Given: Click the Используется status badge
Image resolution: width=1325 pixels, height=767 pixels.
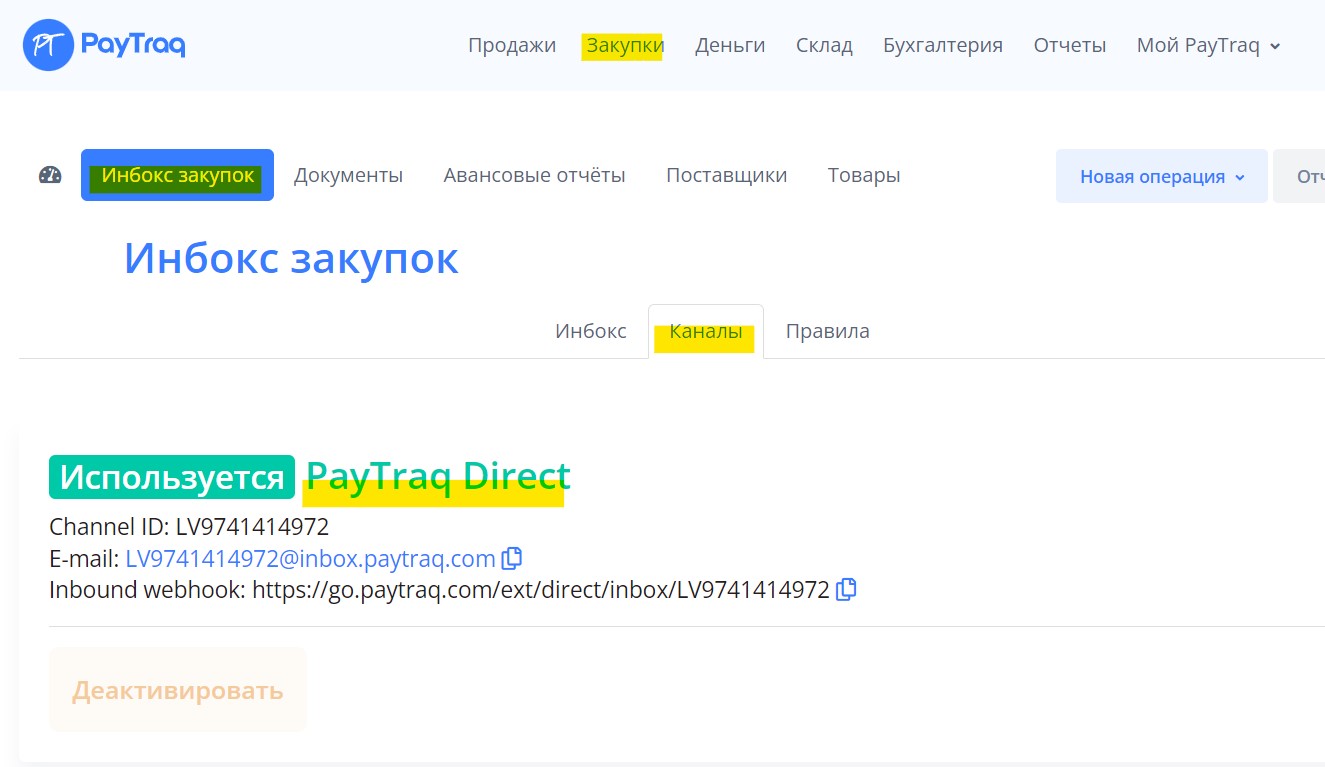Looking at the screenshot, I should point(172,477).
